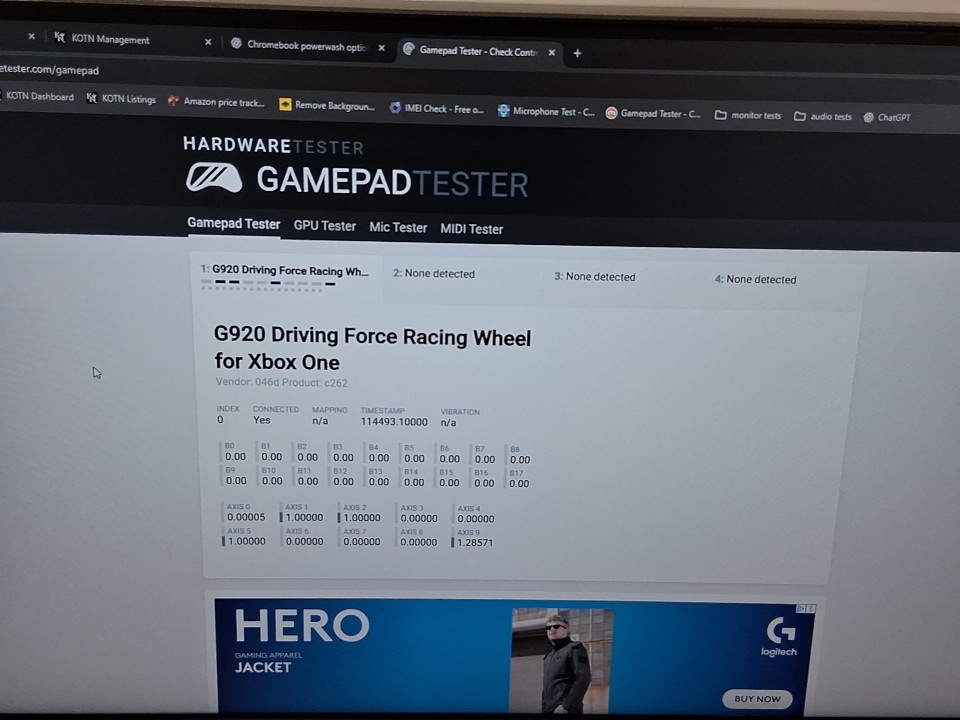Click the monitor tests folder icon
The height and width of the screenshot is (720, 960).
coord(721,115)
